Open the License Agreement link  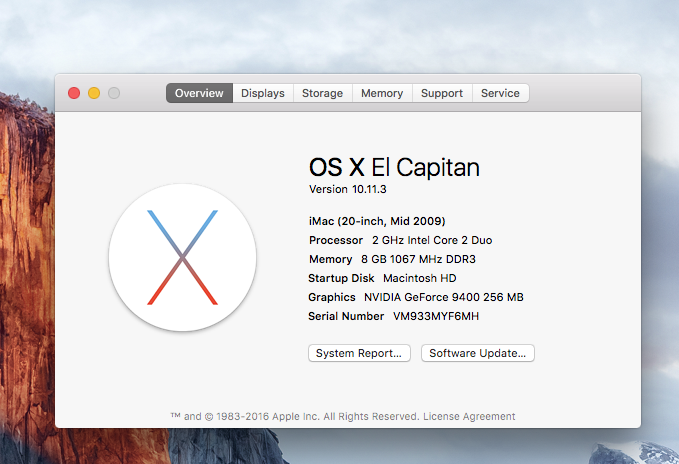click(x=469, y=416)
